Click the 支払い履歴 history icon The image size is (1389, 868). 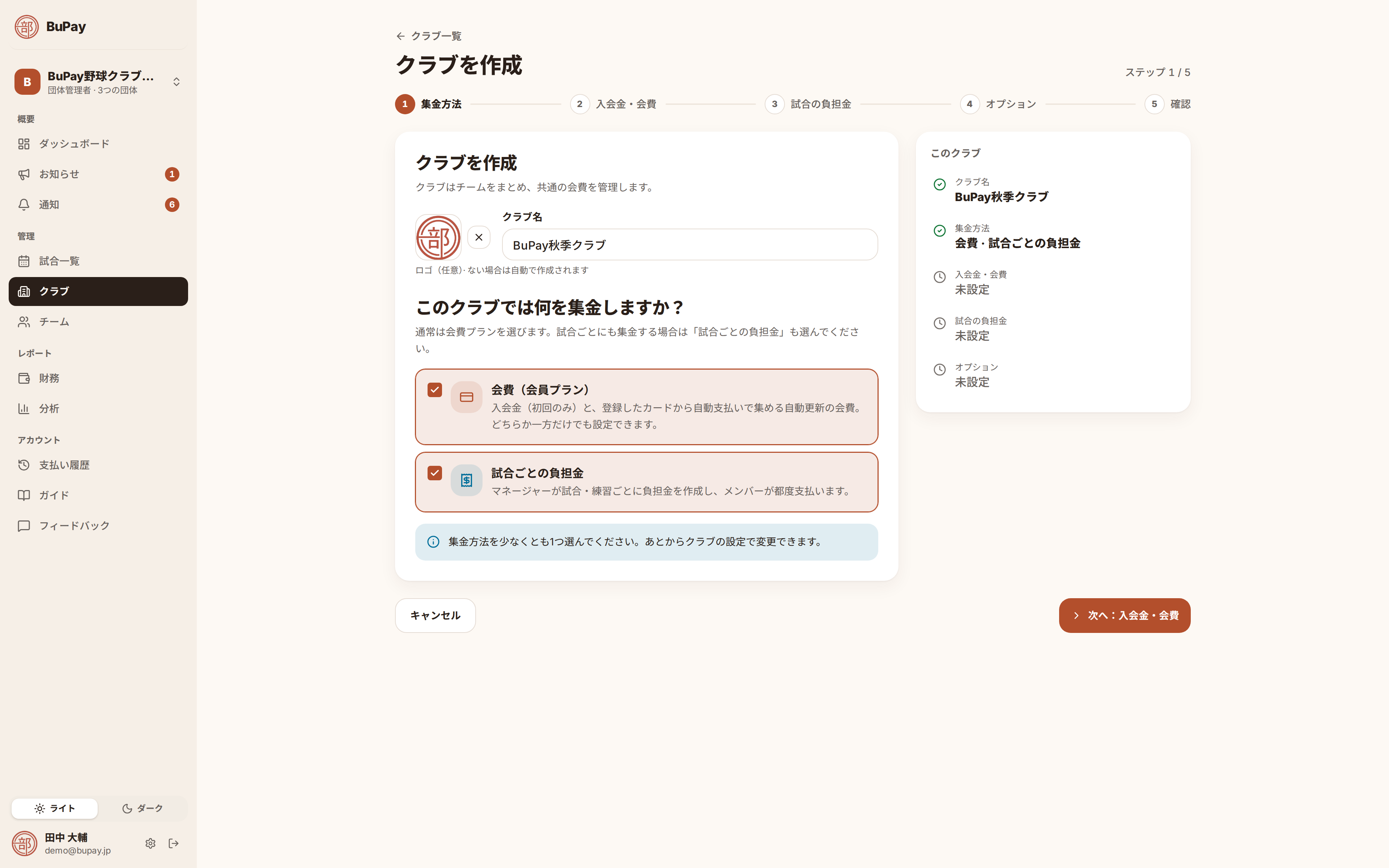click(x=24, y=465)
